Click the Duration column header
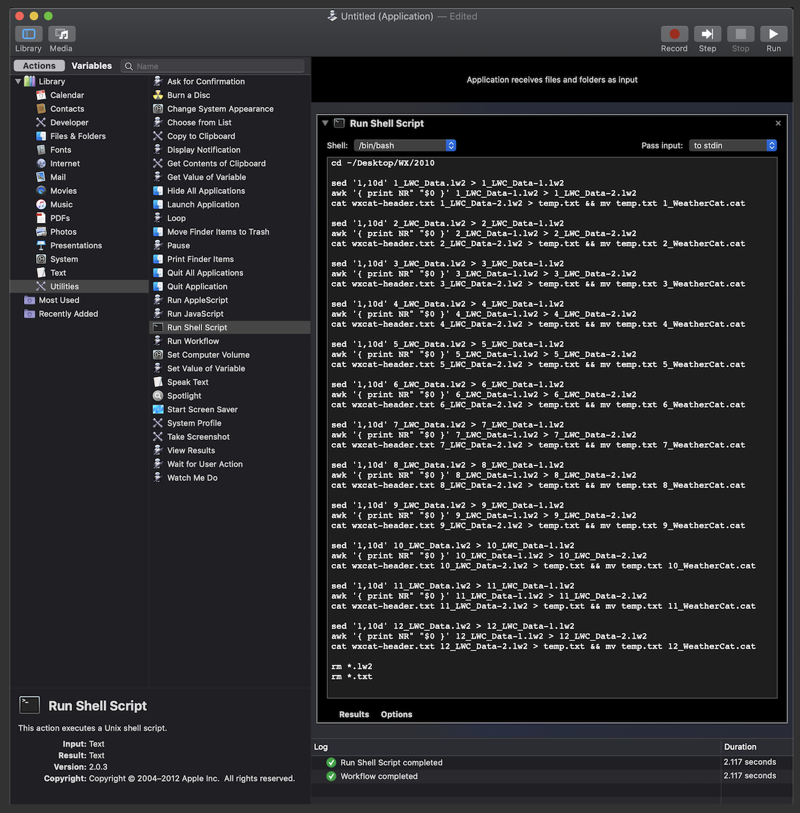Viewport: 800px width, 813px height. pos(740,747)
